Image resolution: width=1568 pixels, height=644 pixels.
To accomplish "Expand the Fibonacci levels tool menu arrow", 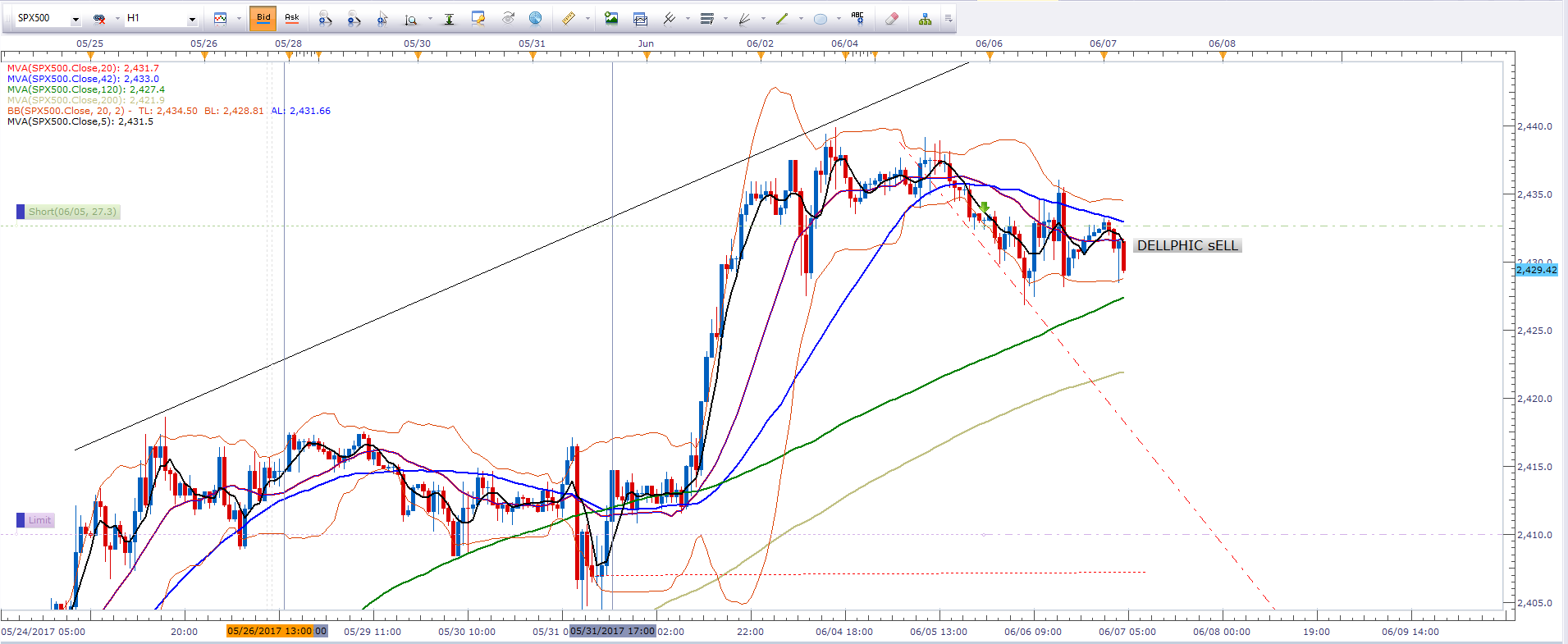I will click(725, 18).
